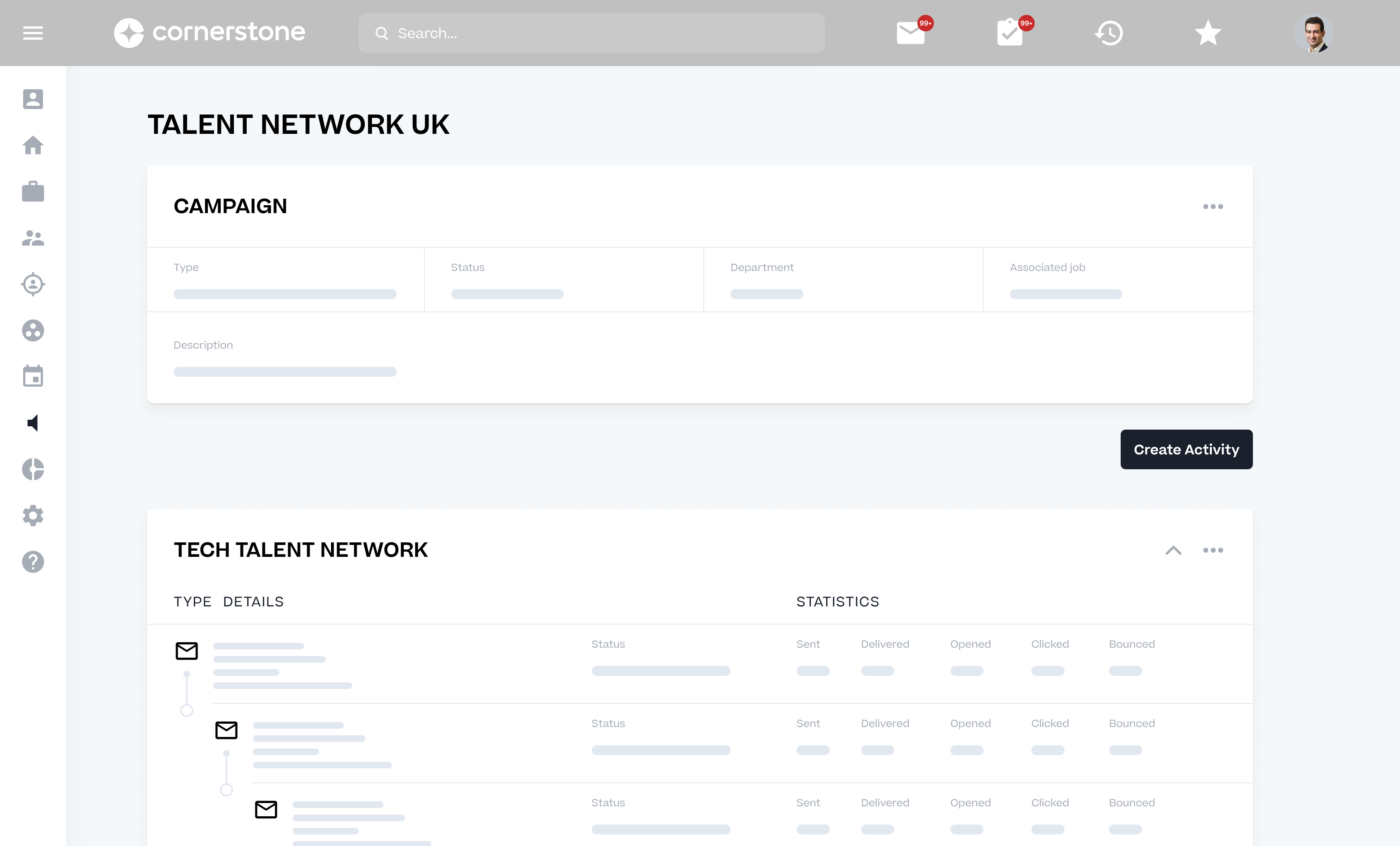
Task: Collapse the Tech Talent Network section
Action: pyautogui.click(x=1173, y=550)
